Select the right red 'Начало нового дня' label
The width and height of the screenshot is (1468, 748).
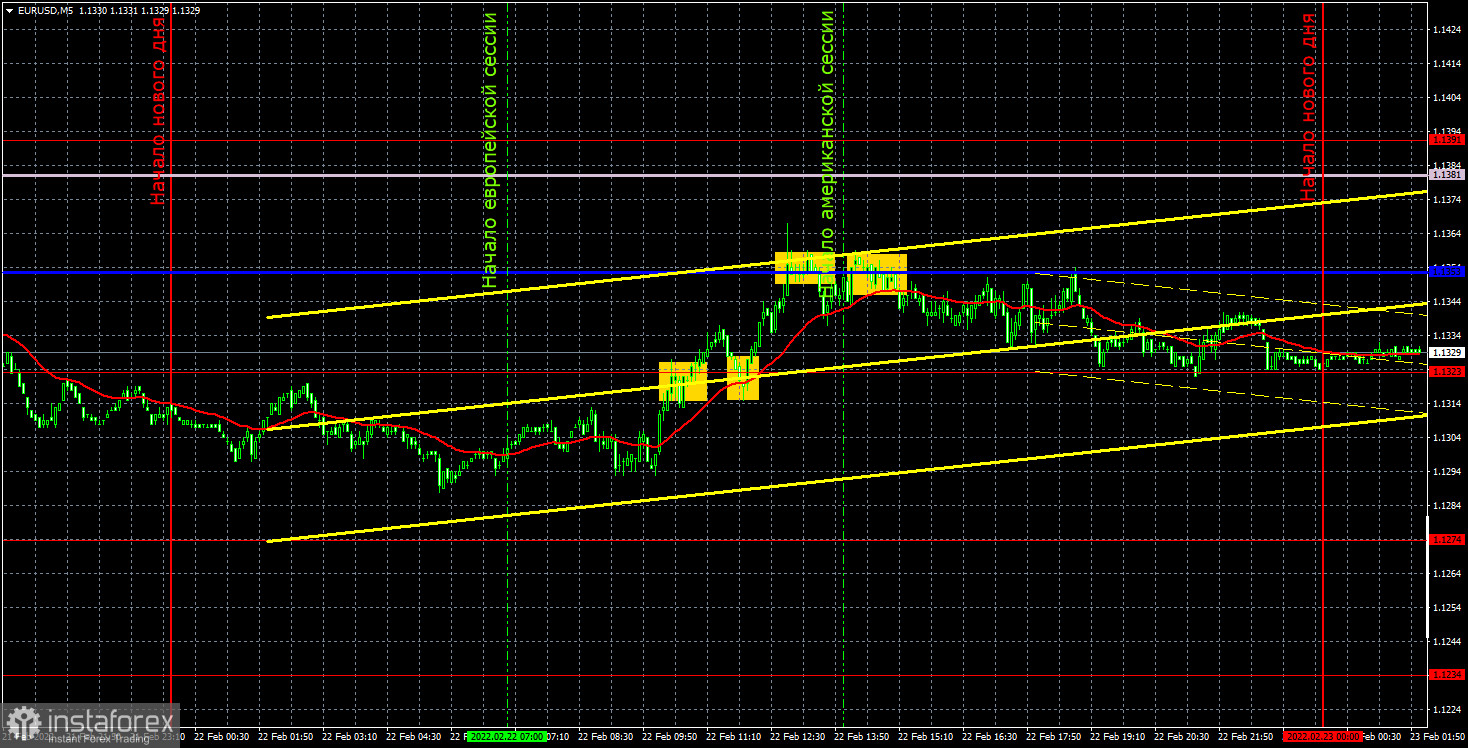coord(1309,107)
